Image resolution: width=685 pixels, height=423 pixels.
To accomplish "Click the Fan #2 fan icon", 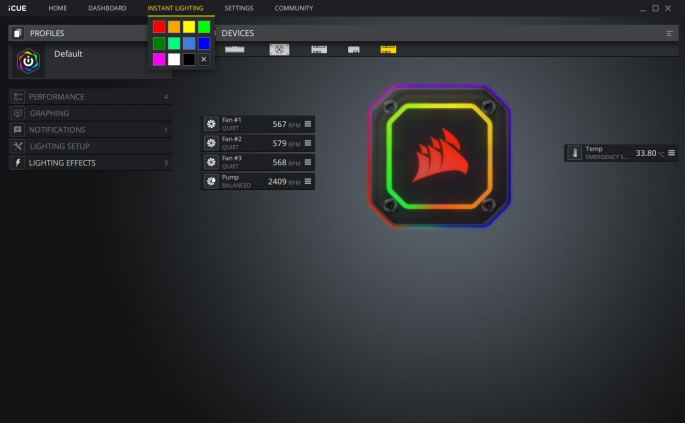I will (x=211, y=143).
